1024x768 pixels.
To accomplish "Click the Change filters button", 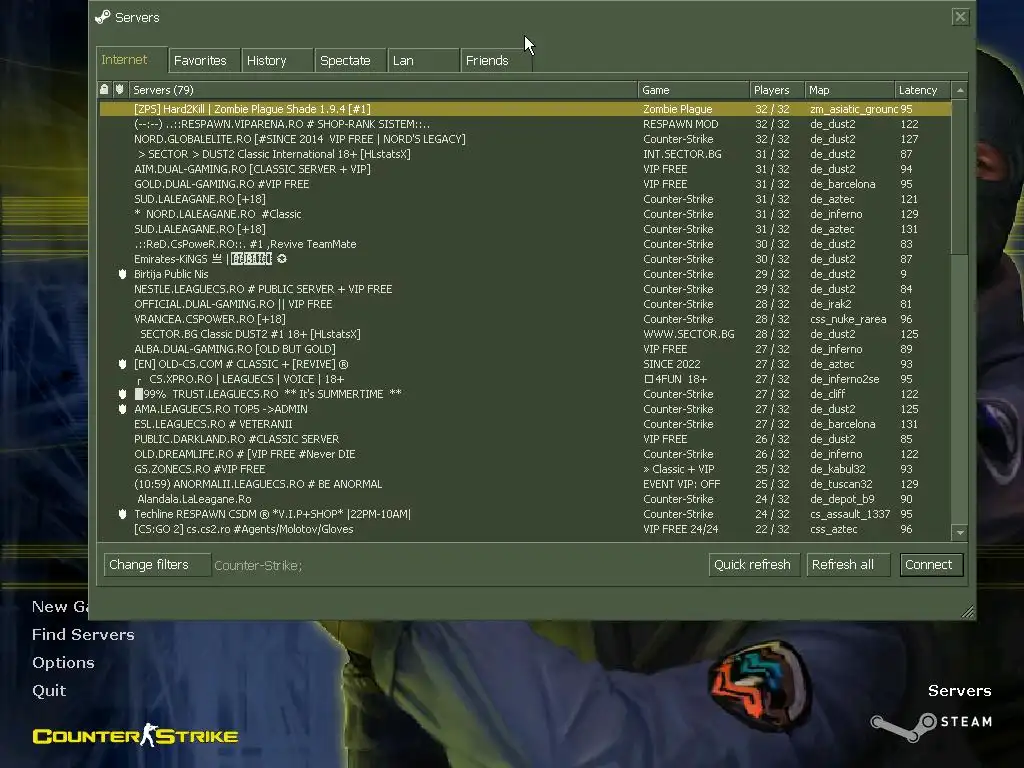I will [x=157, y=565].
